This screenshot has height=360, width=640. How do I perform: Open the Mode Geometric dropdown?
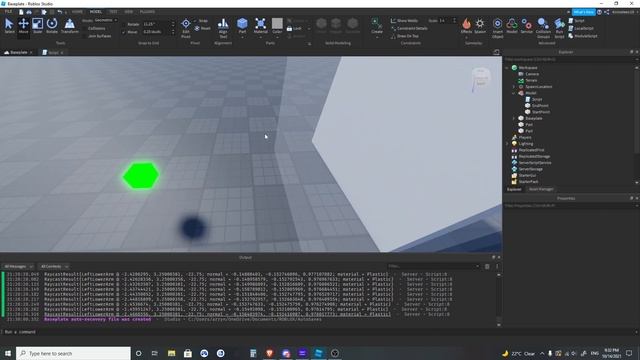click(106, 20)
